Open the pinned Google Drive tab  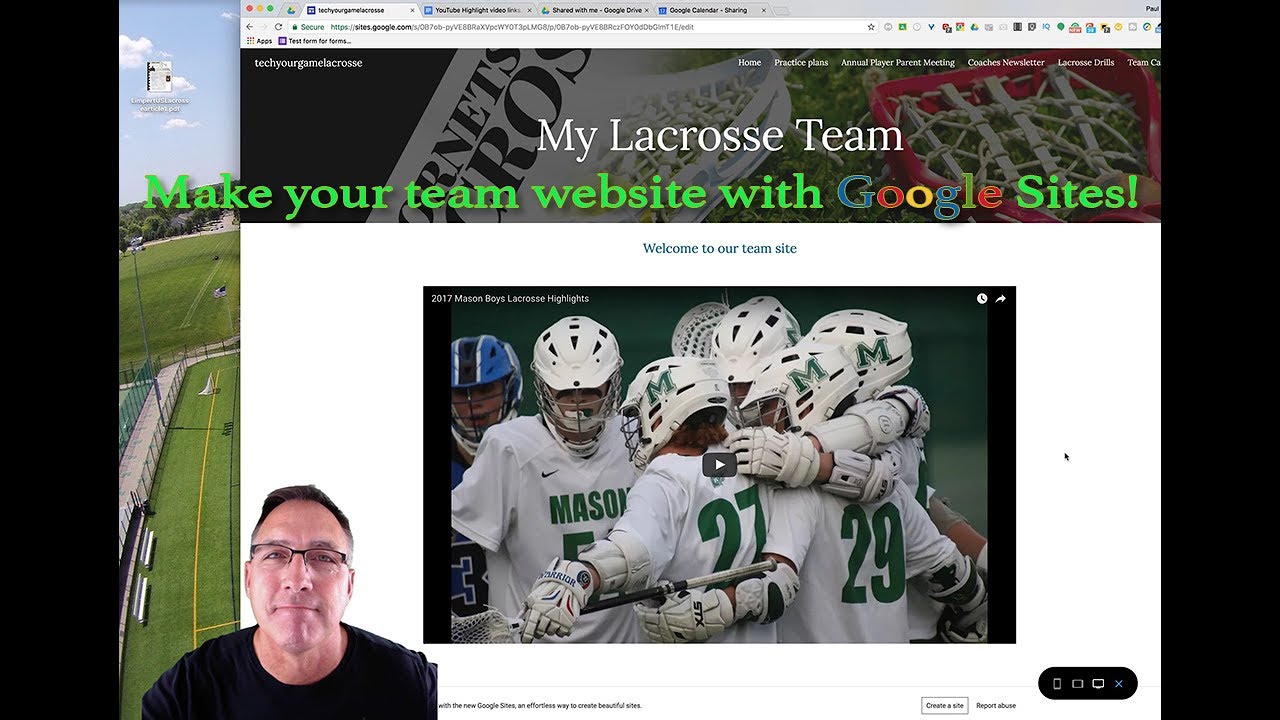pos(291,10)
